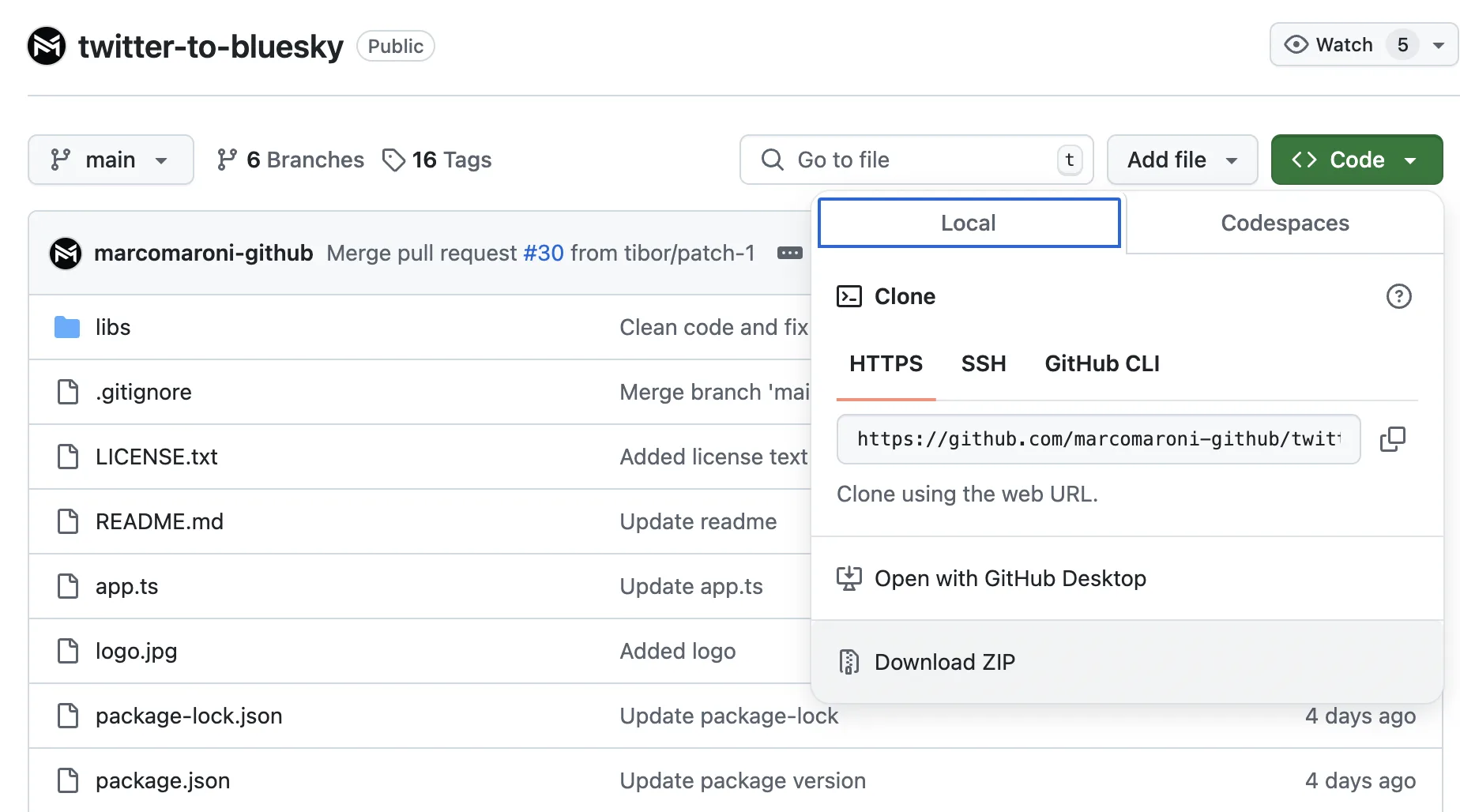
Task: Click the file icon beside package-lock.json
Action: click(68, 716)
